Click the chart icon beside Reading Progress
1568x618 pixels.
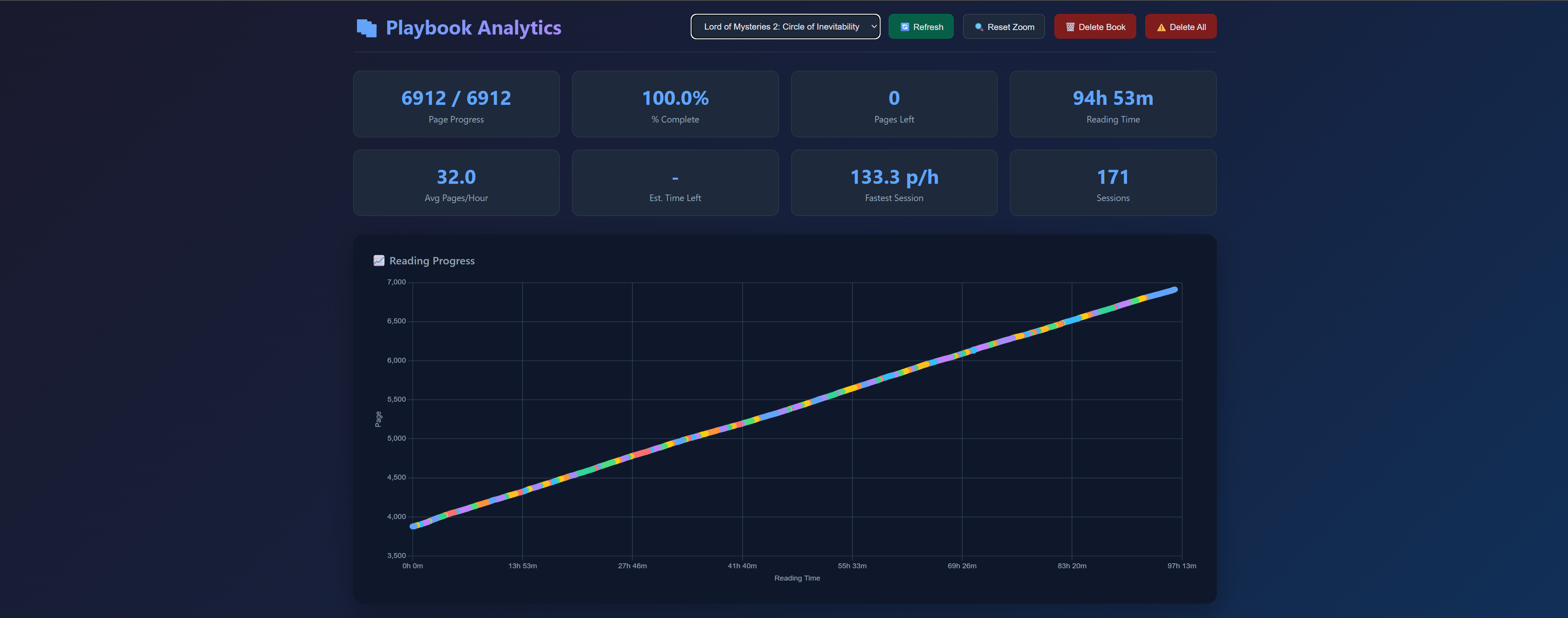(379, 261)
